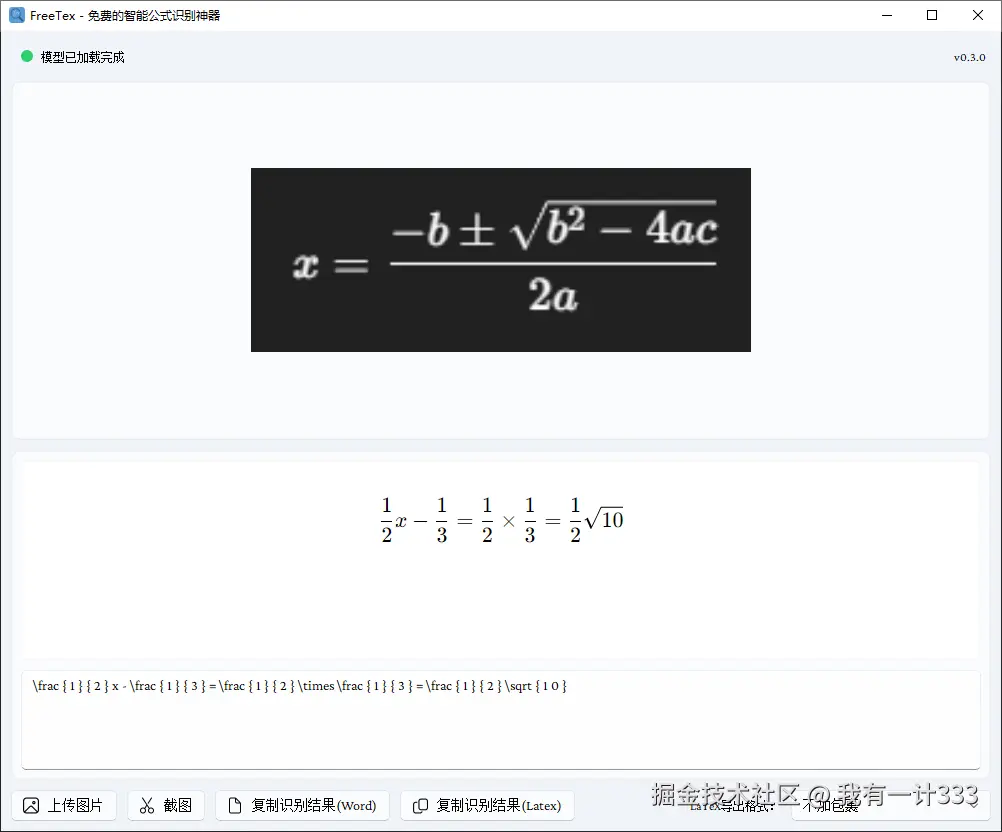Screen dimensions: 1002x832
Task: Select the quadratic formula image preview
Action: tap(500, 259)
